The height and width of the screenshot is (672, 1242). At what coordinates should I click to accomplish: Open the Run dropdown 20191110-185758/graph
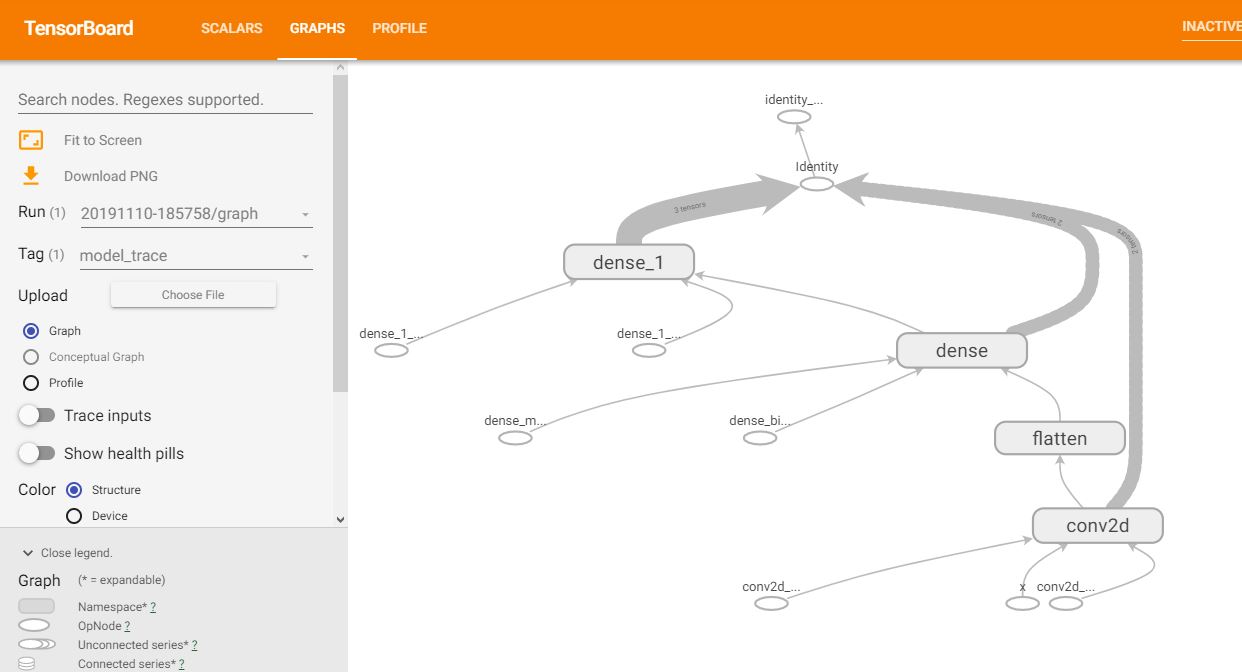pos(196,213)
